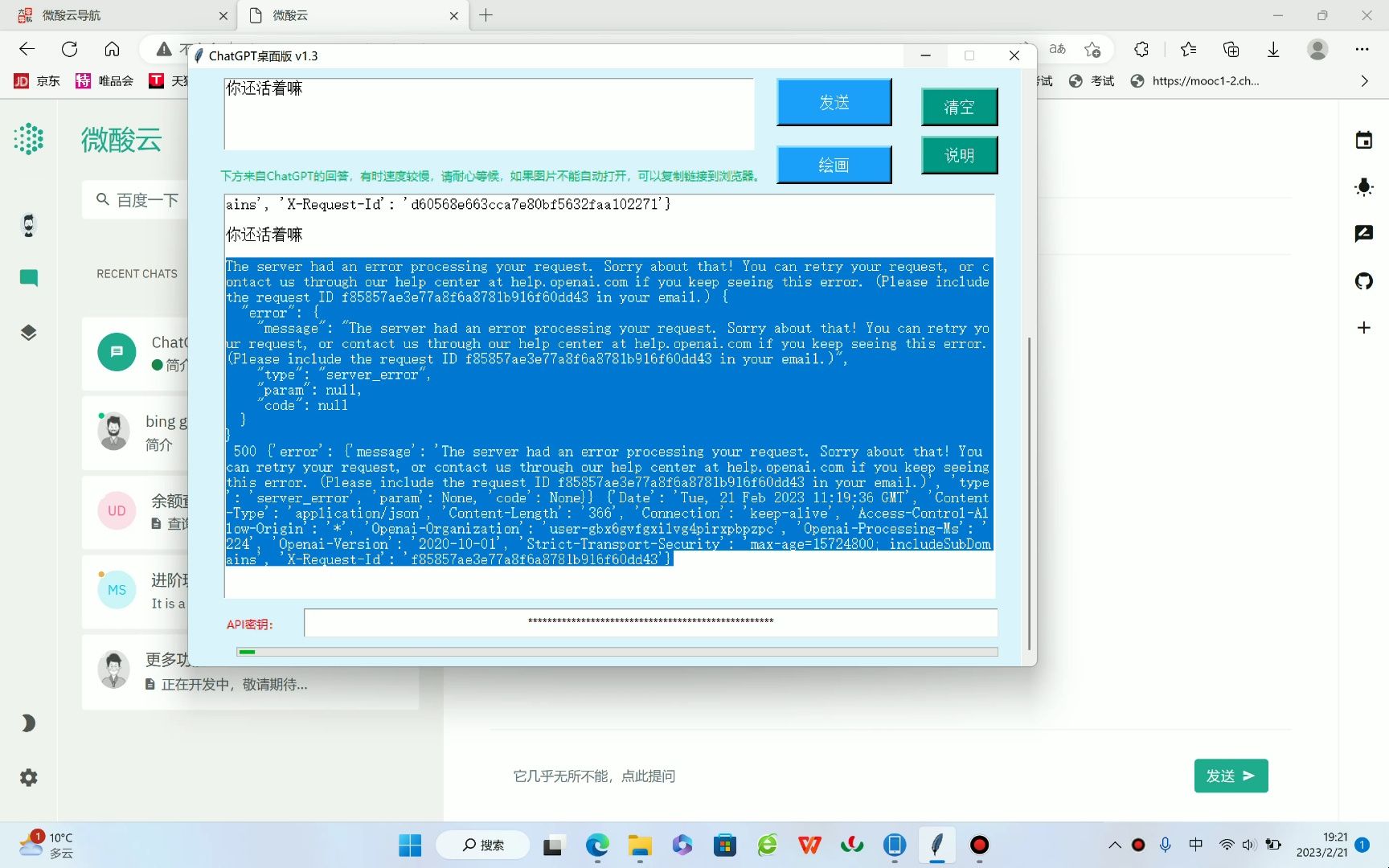Open Microsoft Edge from the taskbar
This screenshot has height=868, width=1389.
click(x=597, y=845)
